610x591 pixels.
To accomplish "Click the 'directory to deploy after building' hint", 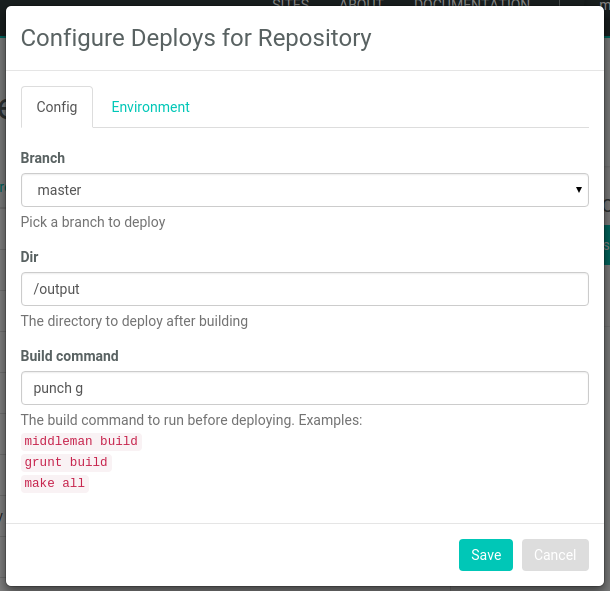I will tap(134, 321).
